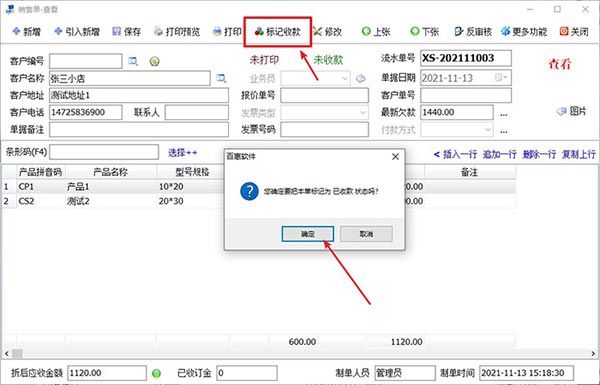The image size is (600, 385).
Task: Click the question mark icon in dialog
Action: click(249, 191)
